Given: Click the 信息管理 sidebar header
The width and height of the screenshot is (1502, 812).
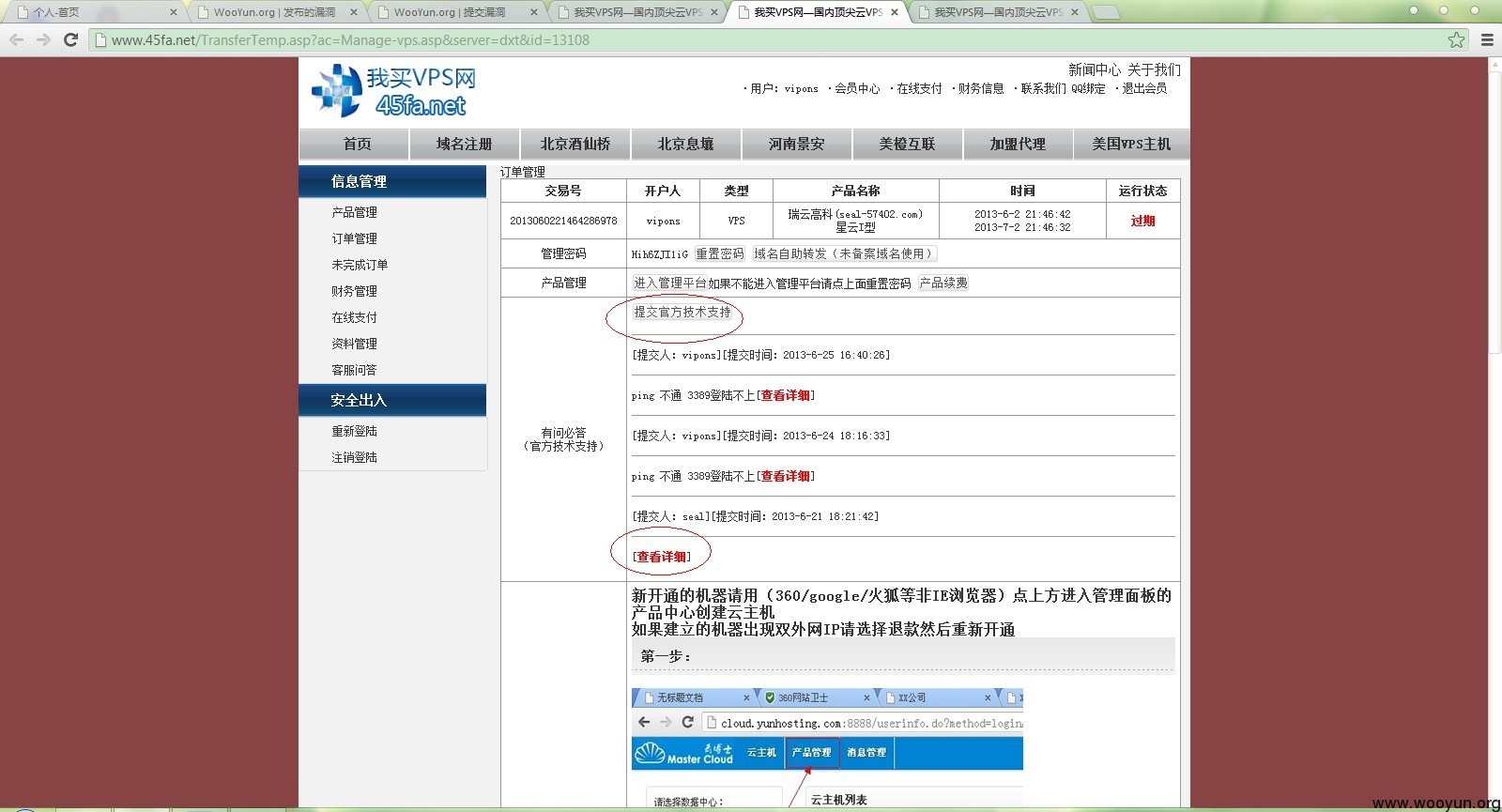Looking at the screenshot, I should click(392, 181).
